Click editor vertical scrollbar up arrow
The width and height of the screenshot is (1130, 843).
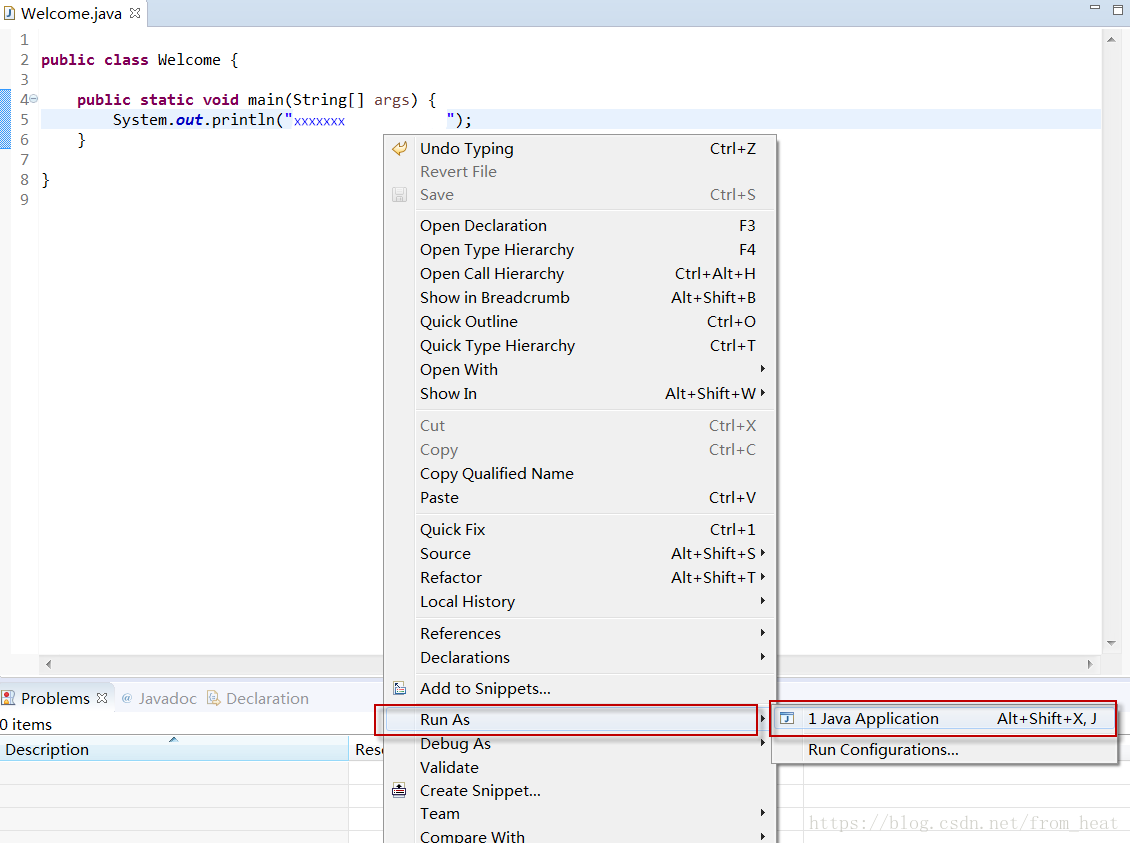click(x=1111, y=39)
